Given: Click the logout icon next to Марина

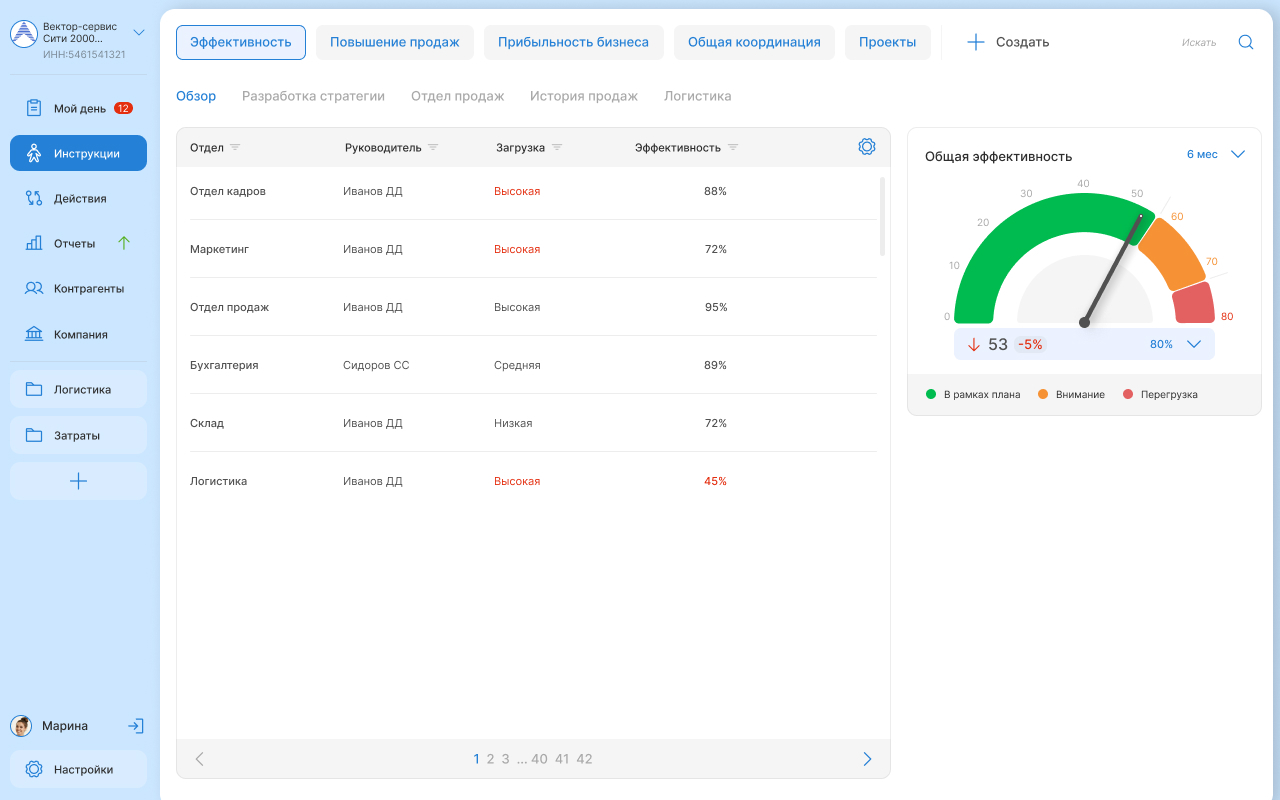Looking at the screenshot, I should tap(136, 726).
